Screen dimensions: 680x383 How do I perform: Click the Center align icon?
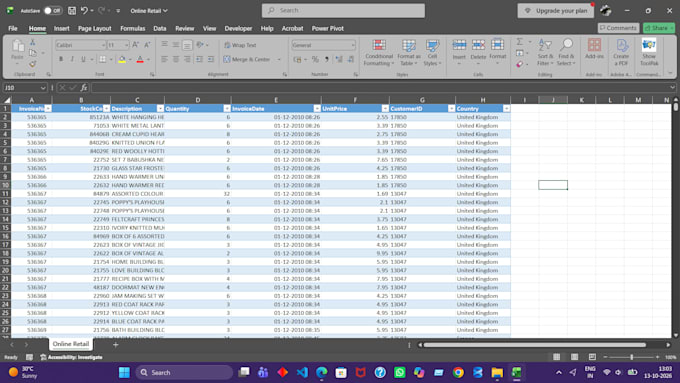(176, 59)
